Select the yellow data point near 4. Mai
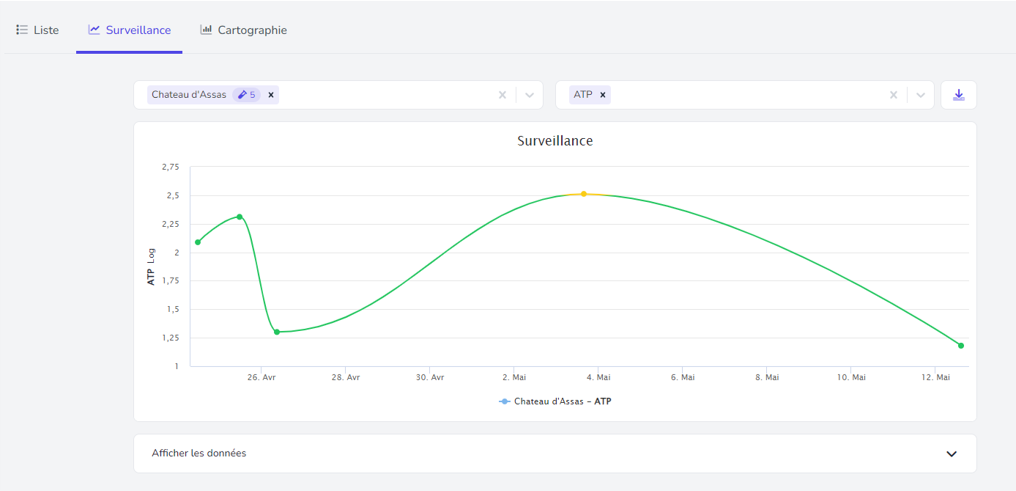The height and width of the screenshot is (491, 1016). (x=584, y=194)
